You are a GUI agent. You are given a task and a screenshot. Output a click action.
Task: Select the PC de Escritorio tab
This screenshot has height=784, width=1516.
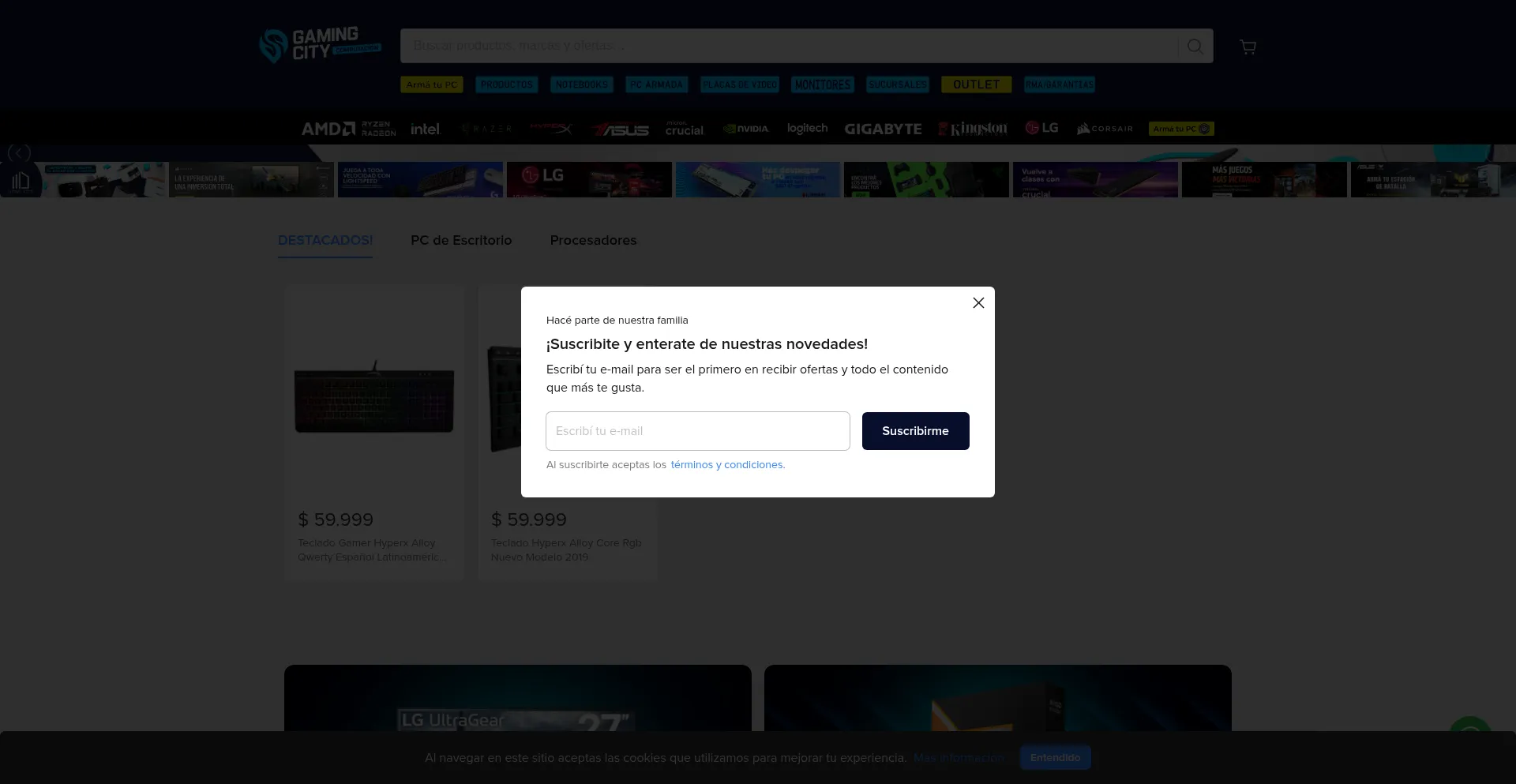461,241
